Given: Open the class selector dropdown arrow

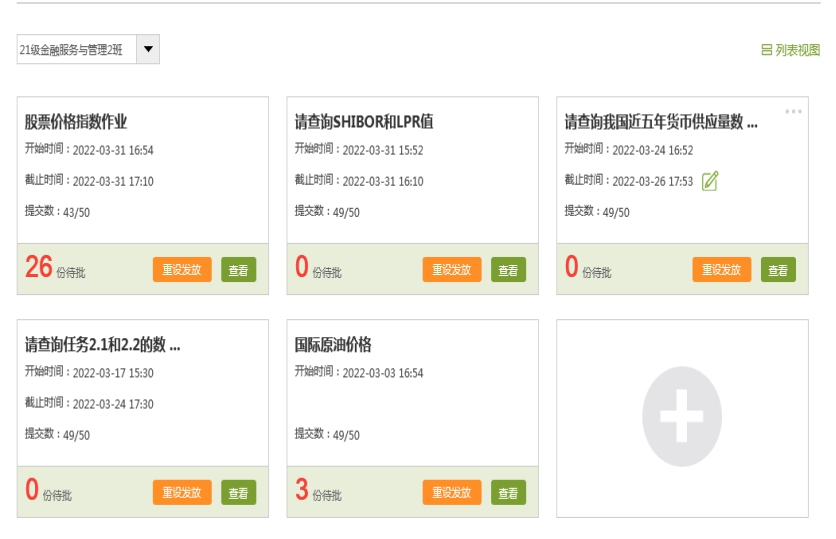Looking at the screenshot, I should [x=148, y=49].
